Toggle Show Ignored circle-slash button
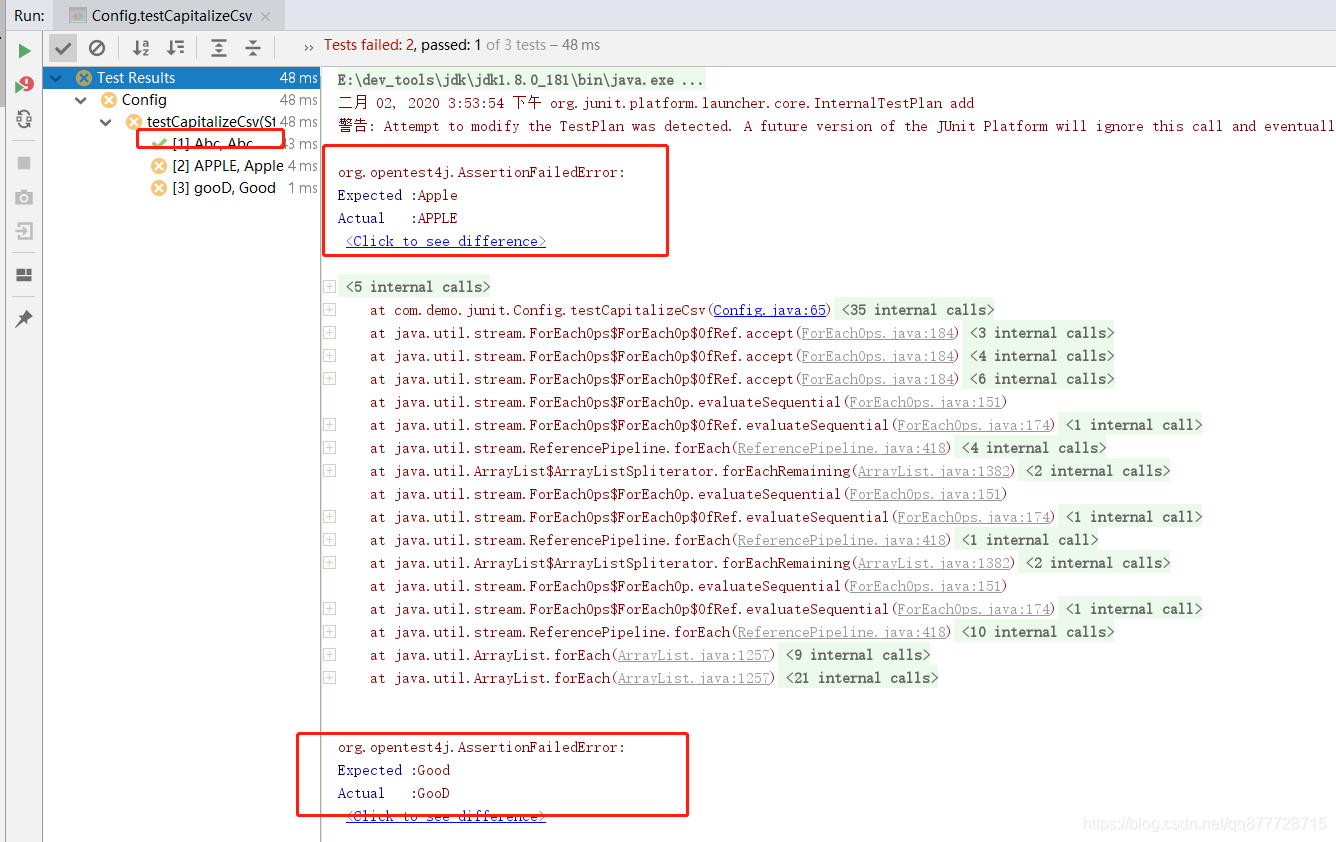 point(97,47)
